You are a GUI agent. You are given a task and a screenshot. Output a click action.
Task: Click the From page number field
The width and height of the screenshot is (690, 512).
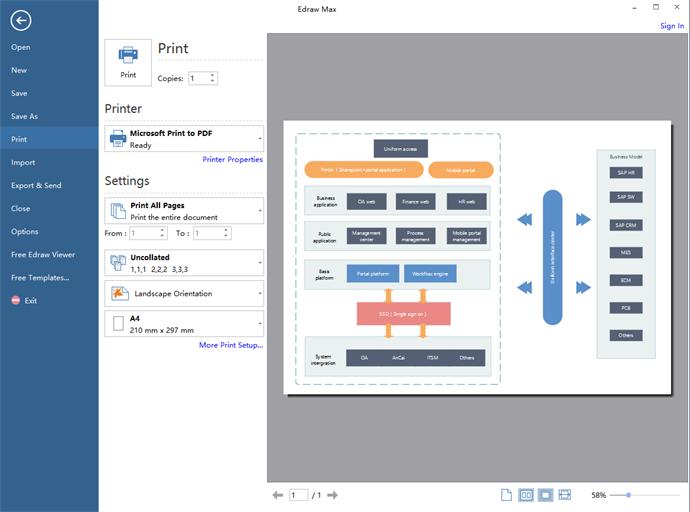click(x=144, y=233)
